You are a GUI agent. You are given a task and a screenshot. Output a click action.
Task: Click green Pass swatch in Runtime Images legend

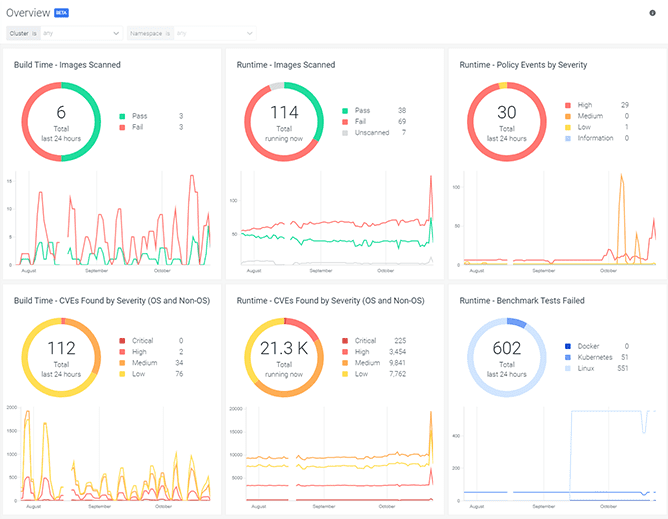point(345,111)
